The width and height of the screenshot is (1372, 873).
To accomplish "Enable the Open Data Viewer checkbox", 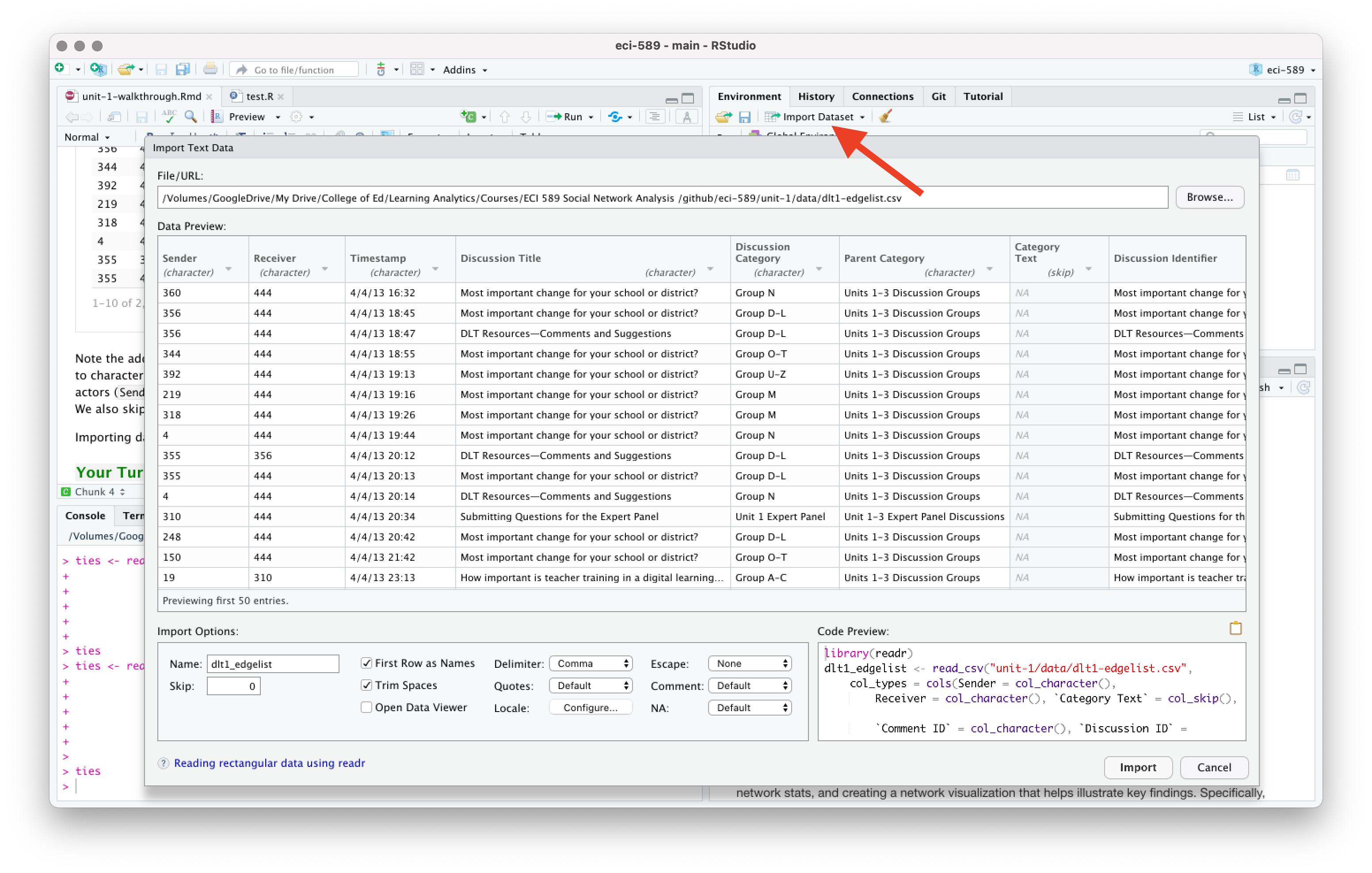I will coord(366,707).
